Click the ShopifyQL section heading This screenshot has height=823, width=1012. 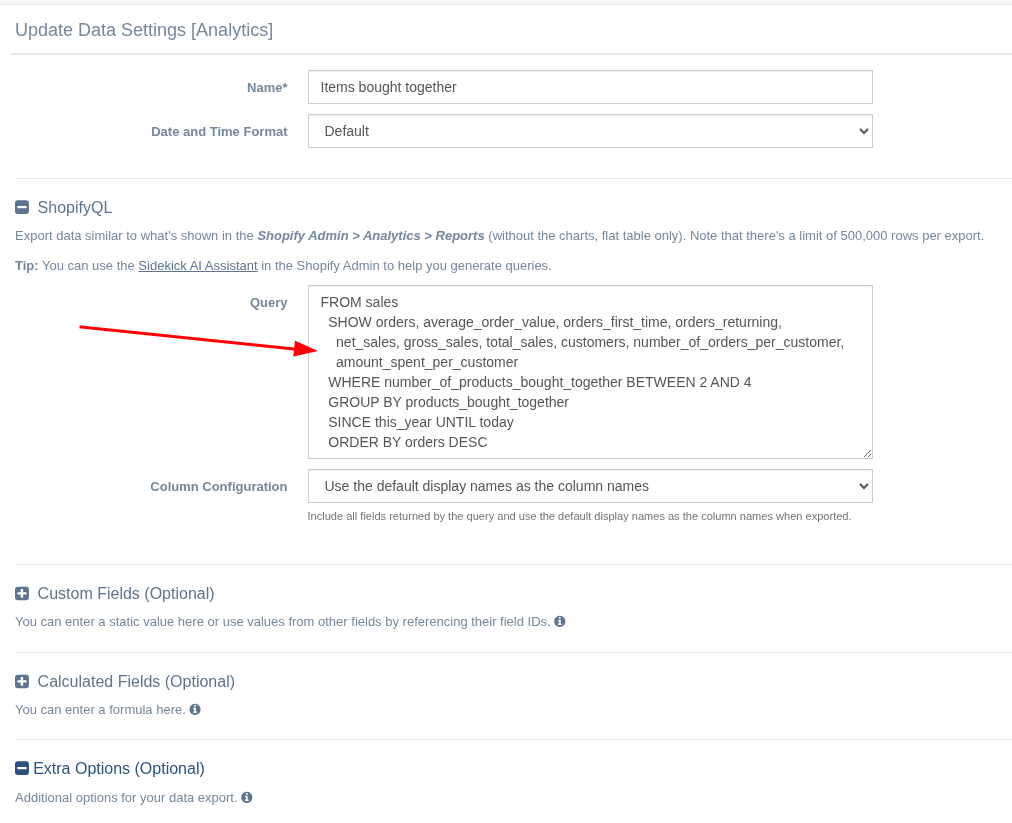[x=75, y=208]
